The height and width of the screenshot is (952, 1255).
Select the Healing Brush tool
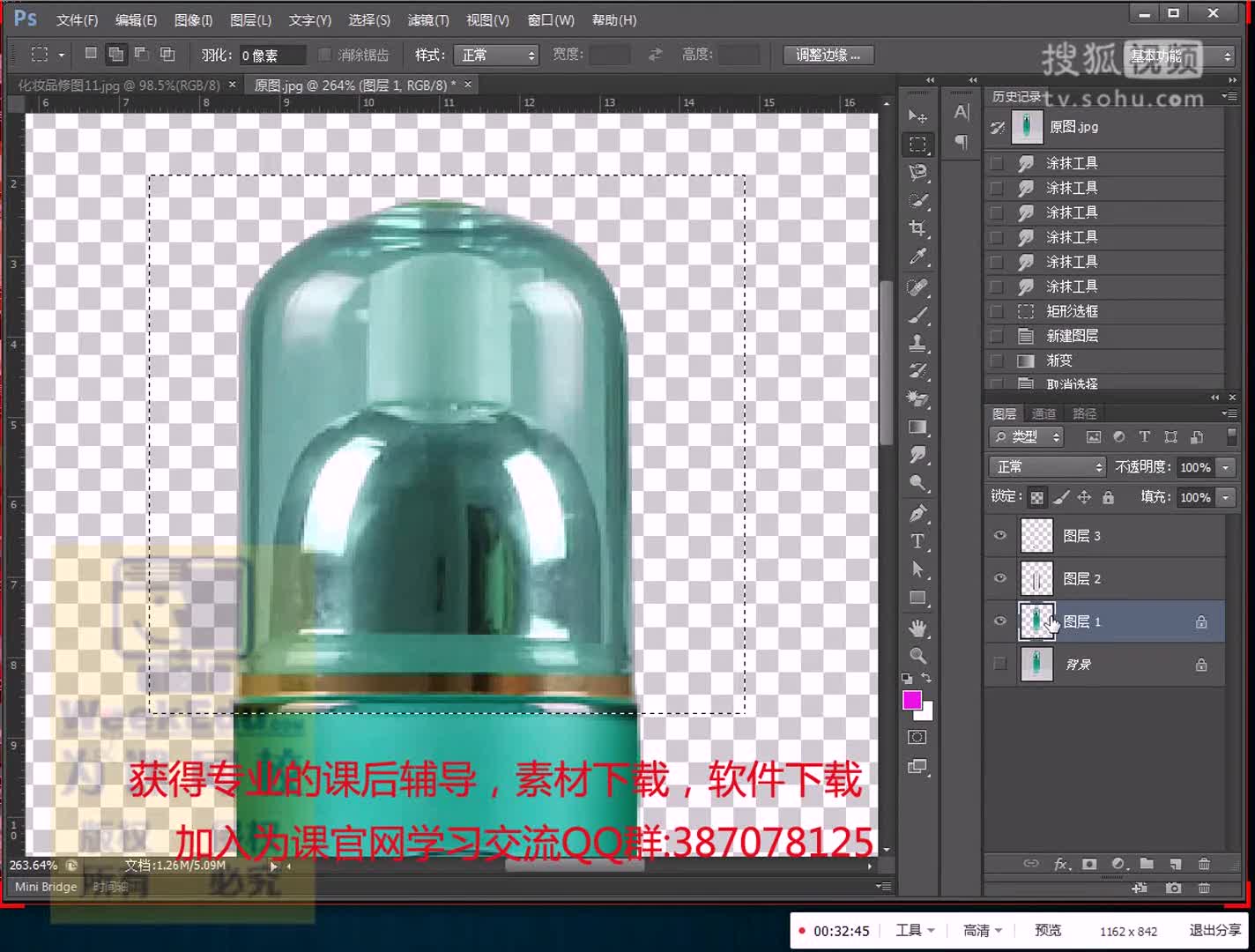click(x=917, y=286)
